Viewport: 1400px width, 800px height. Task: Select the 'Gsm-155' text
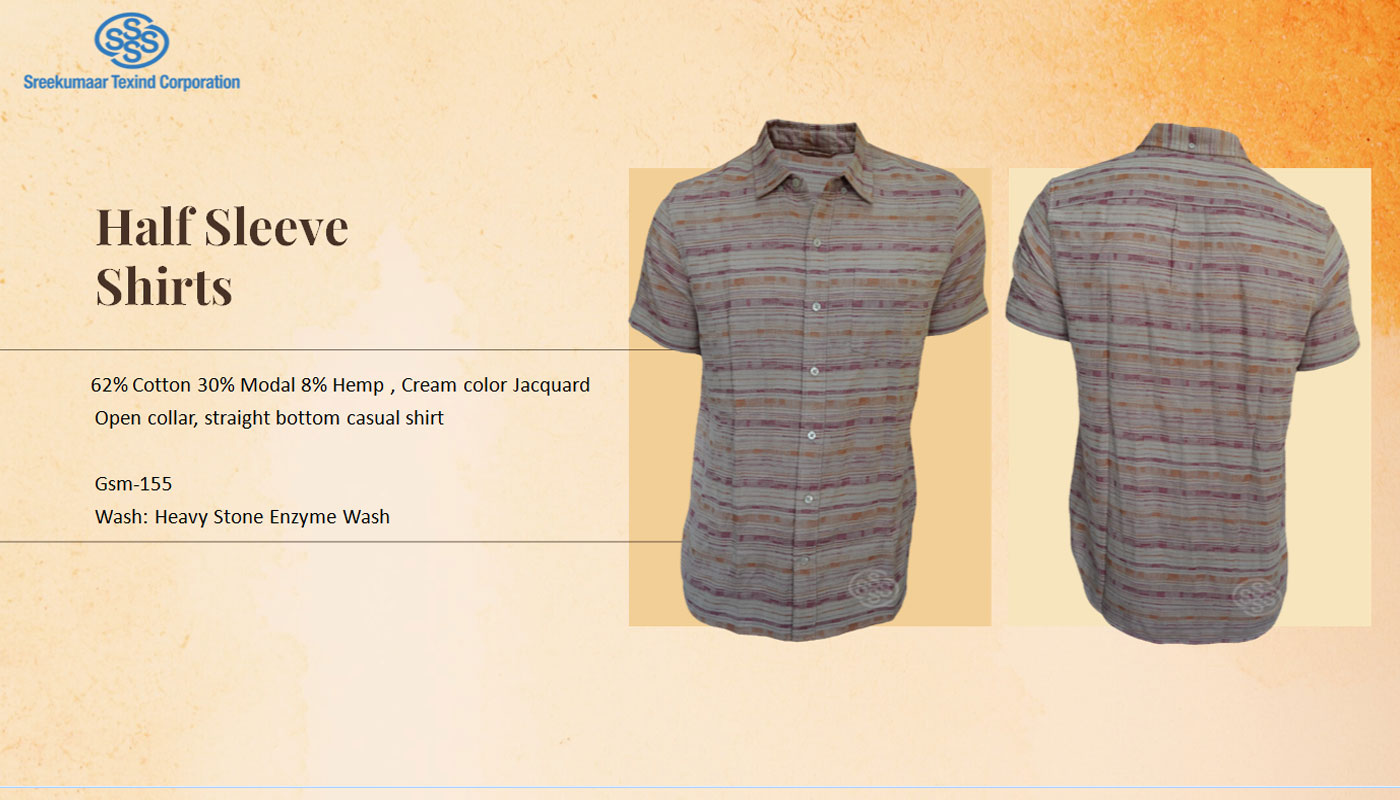[x=133, y=484]
